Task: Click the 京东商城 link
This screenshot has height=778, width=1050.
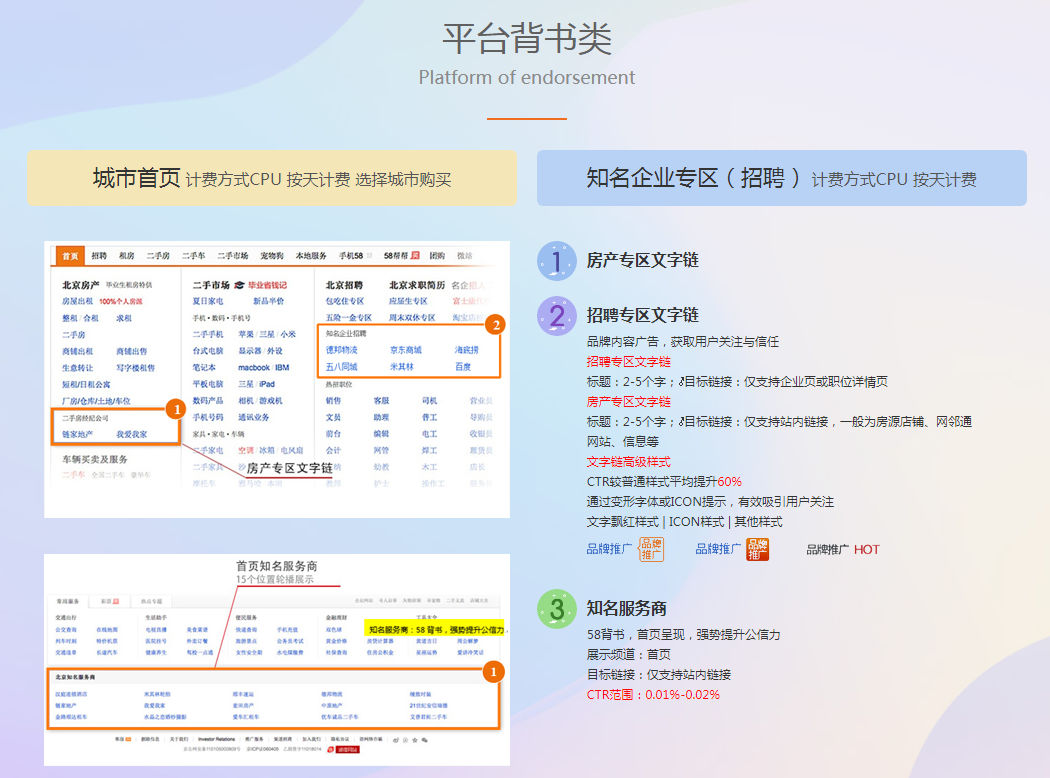Action: point(406,350)
